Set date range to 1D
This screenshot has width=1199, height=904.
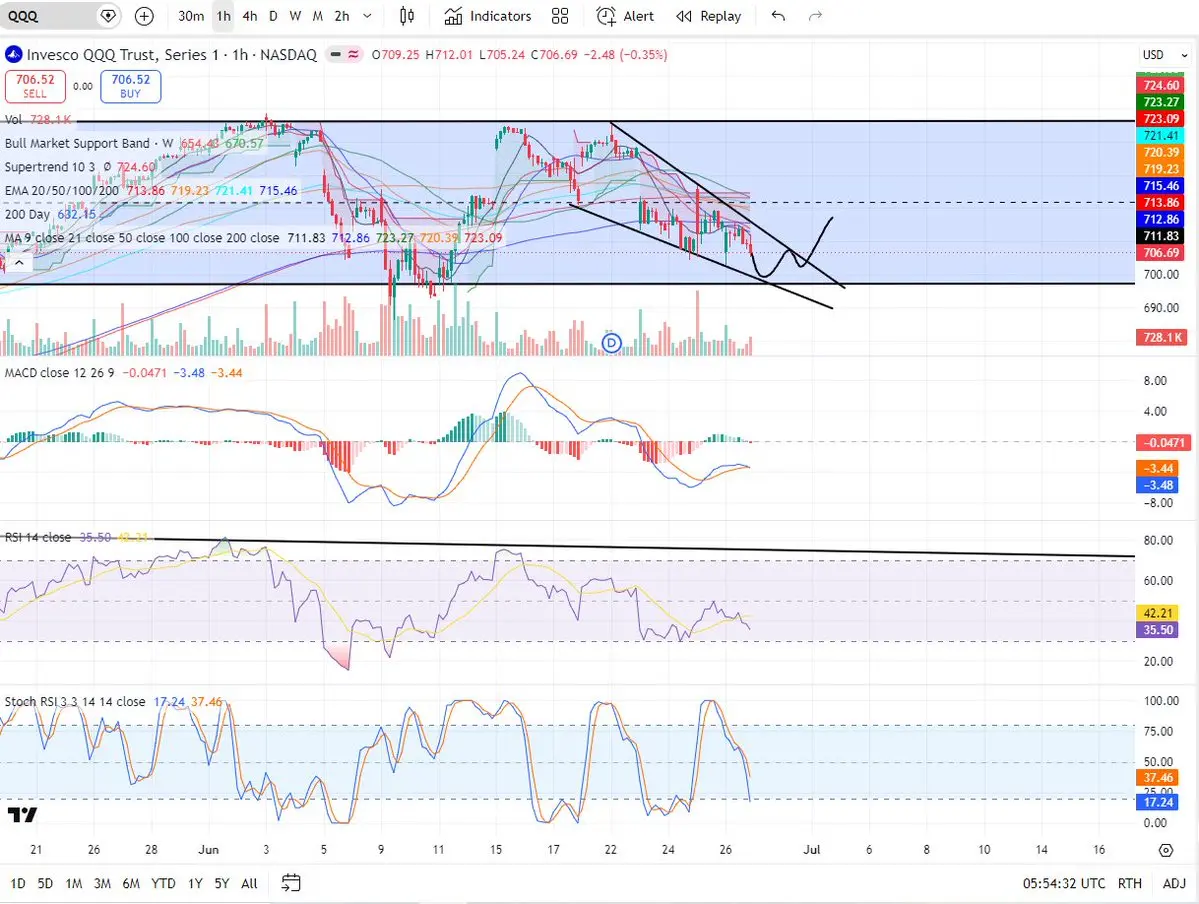(18, 883)
